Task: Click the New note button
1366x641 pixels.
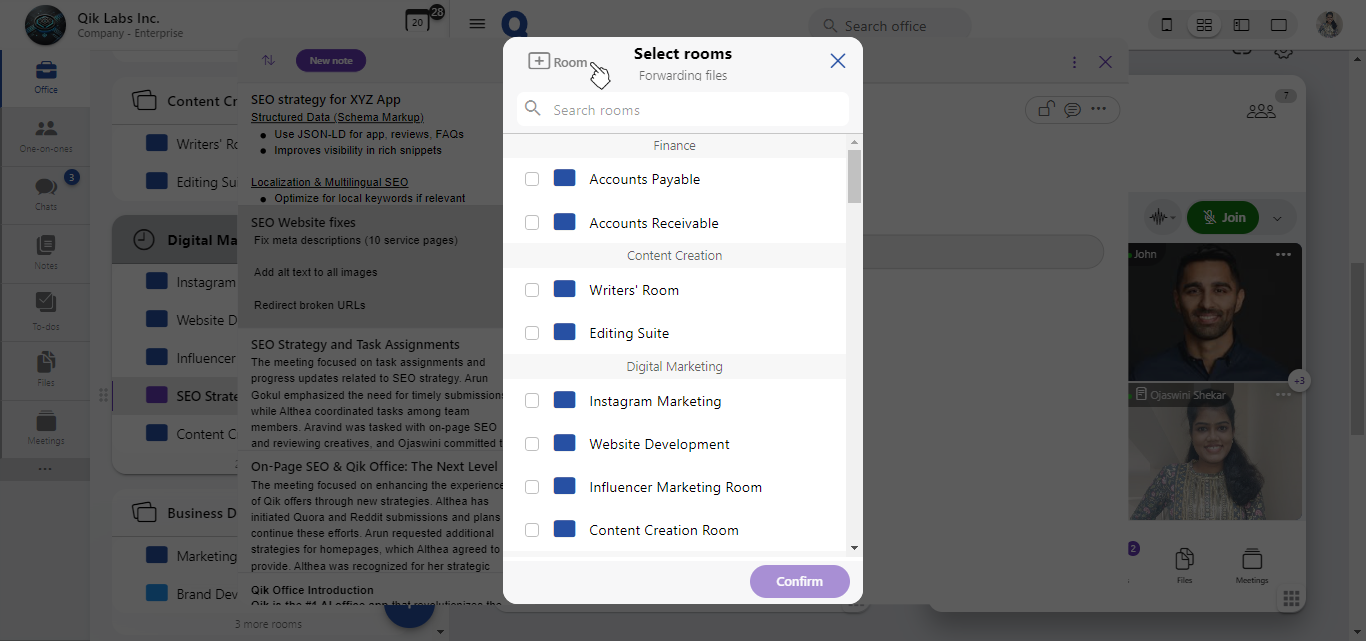Action: pos(331,61)
